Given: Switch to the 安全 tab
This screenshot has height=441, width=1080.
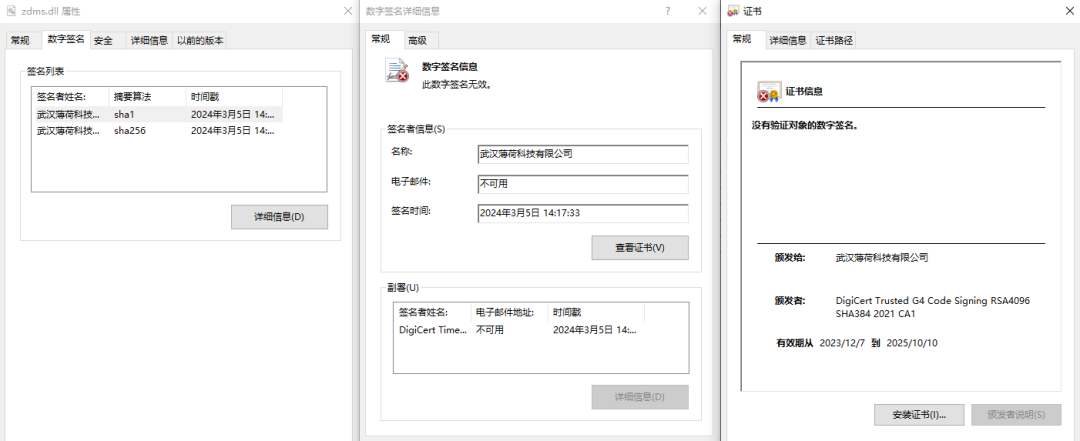Looking at the screenshot, I should (103, 41).
